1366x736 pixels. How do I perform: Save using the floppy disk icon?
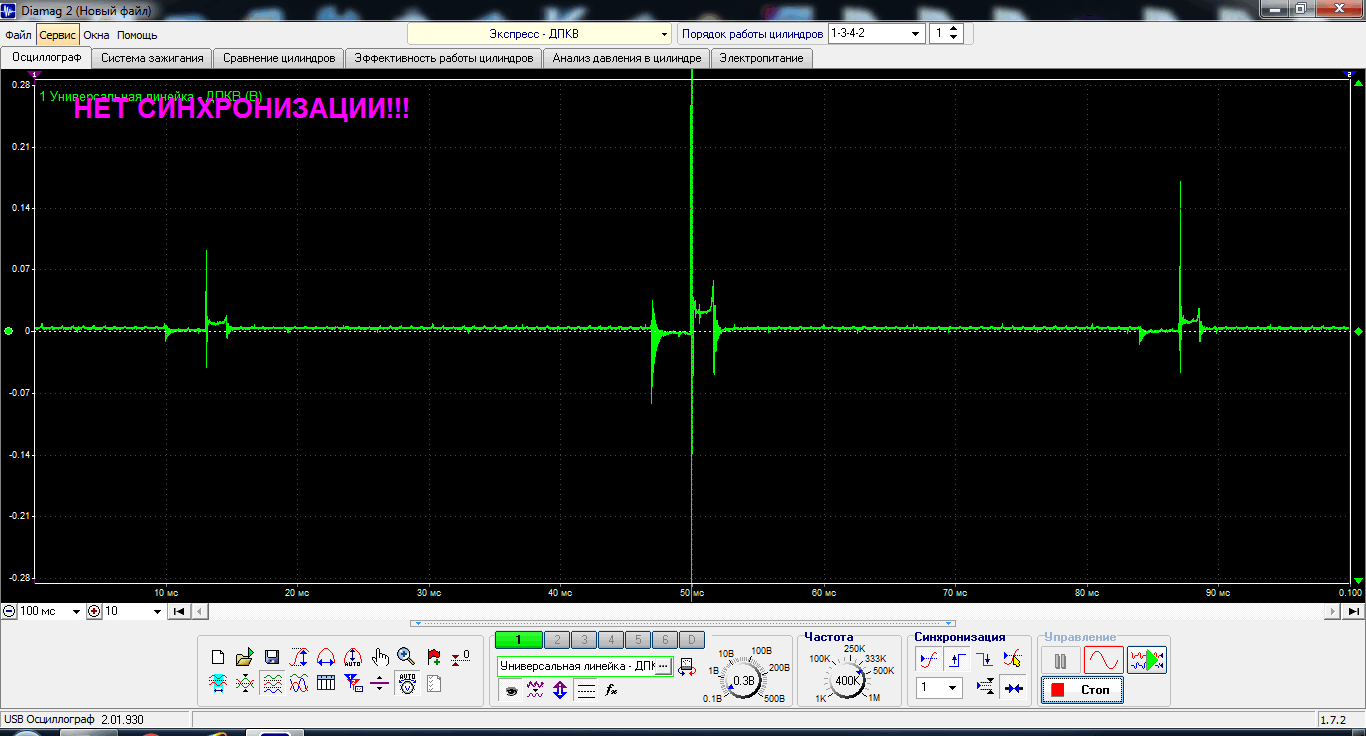pos(271,657)
